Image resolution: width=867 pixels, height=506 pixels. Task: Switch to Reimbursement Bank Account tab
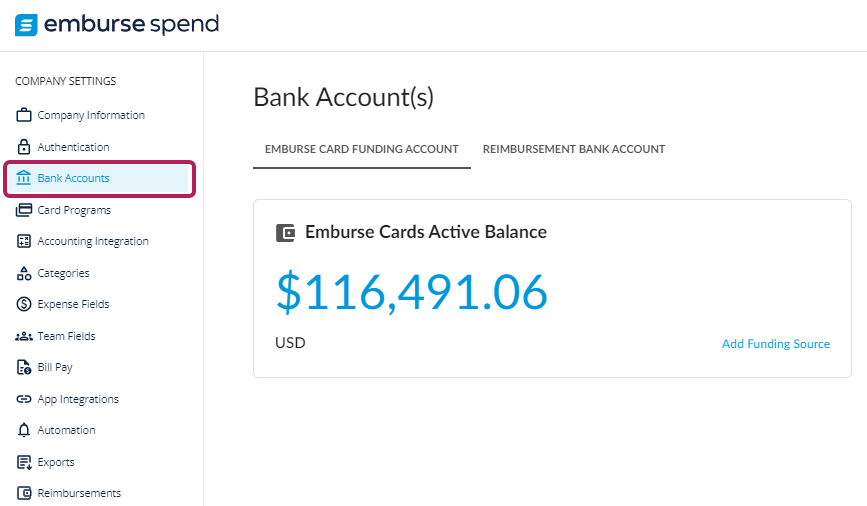(x=573, y=149)
